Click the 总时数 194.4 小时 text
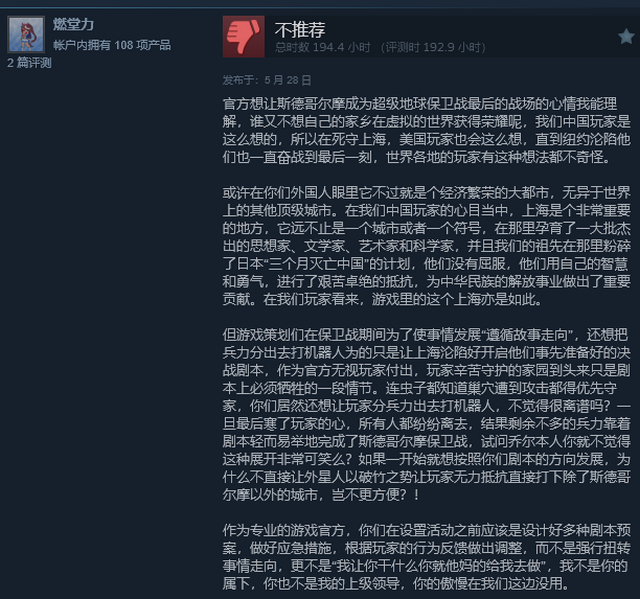Viewport: 640px width, 599px height. [x=322, y=47]
